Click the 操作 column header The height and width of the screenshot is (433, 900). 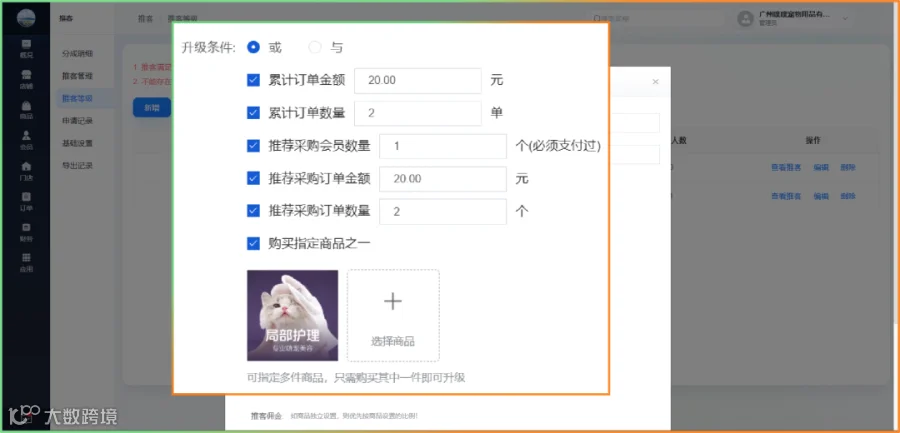[x=813, y=141]
